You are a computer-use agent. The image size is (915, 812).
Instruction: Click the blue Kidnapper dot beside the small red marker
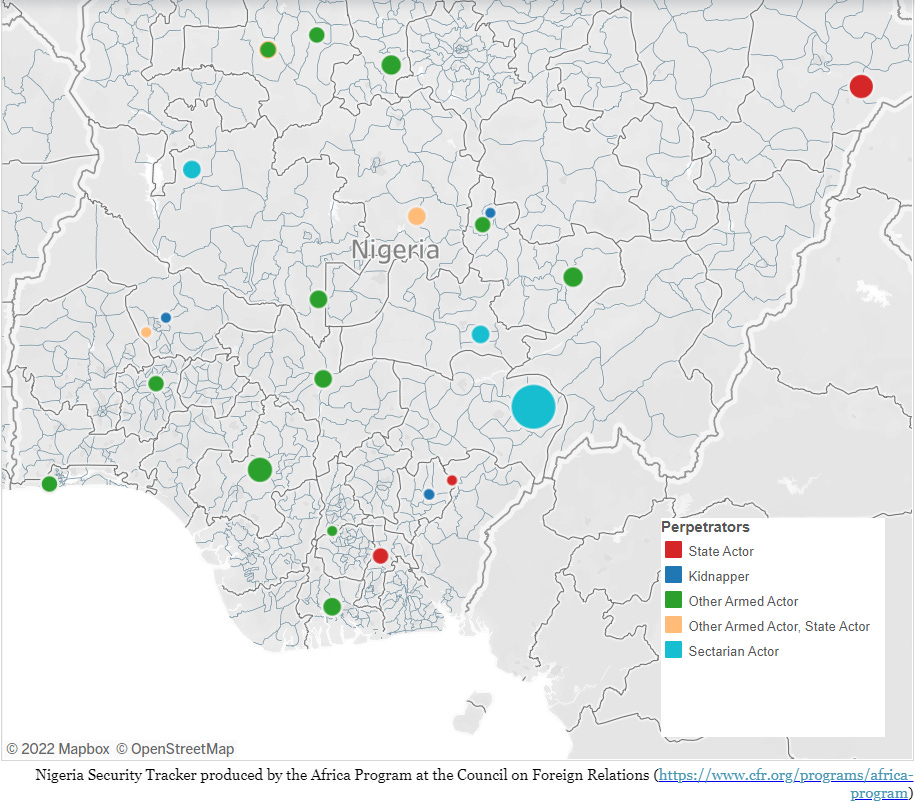tap(429, 493)
